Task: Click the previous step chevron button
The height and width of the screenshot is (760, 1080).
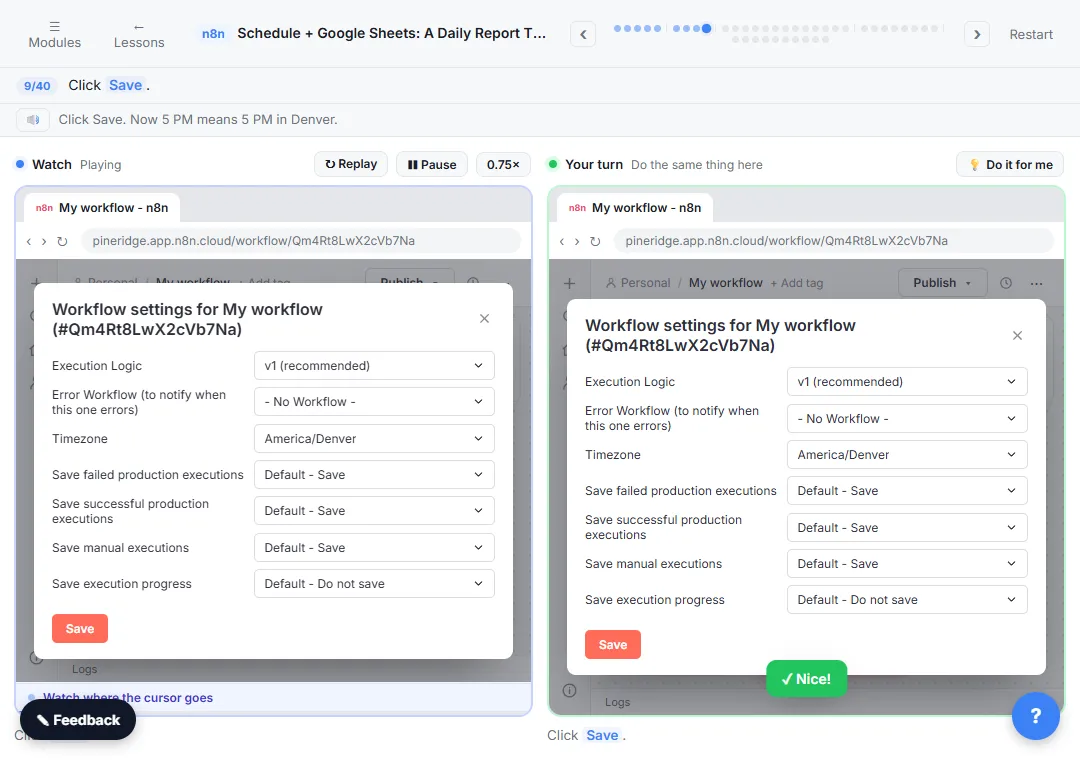Action: [583, 34]
